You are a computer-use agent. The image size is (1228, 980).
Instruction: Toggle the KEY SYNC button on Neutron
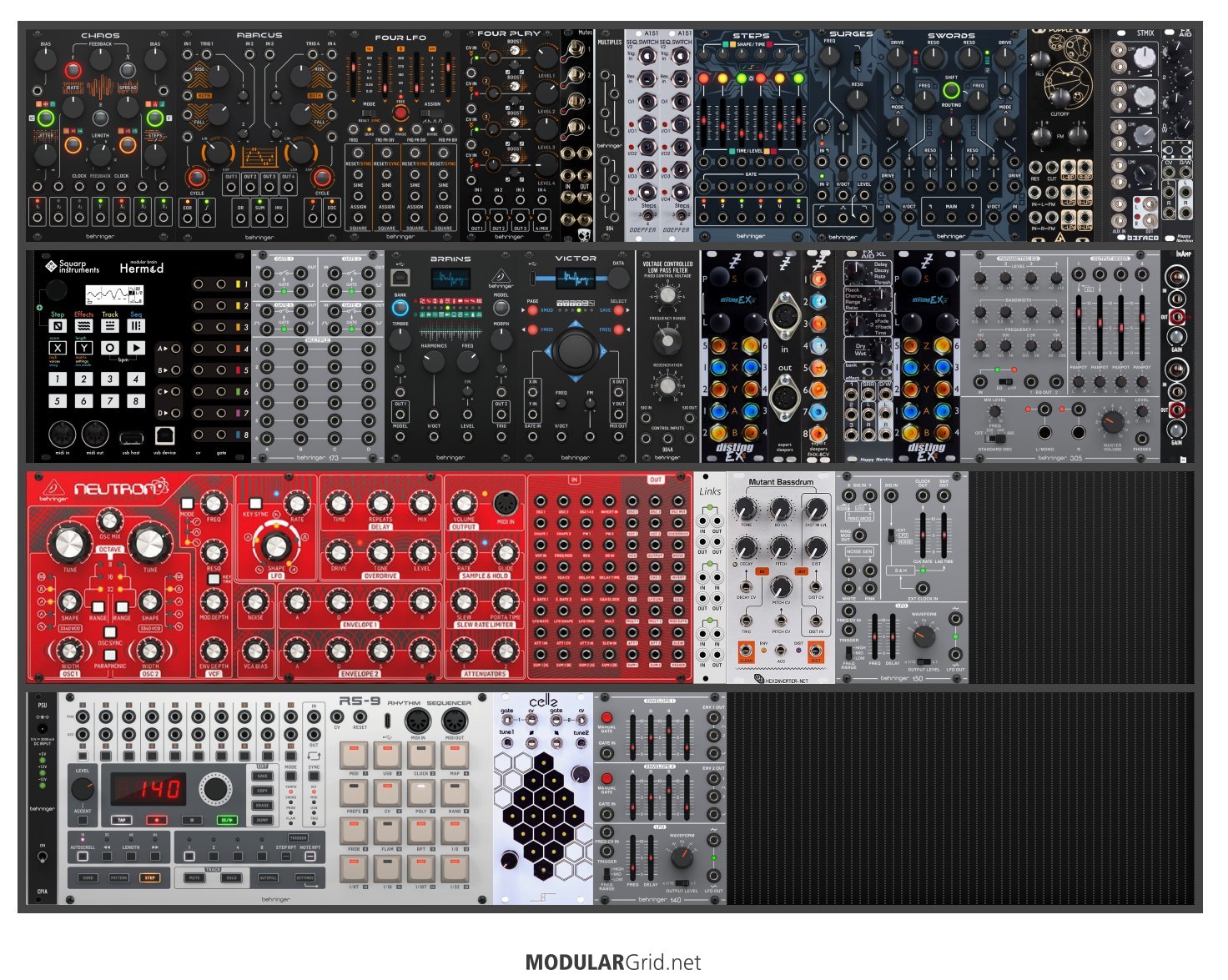point(255,504)
